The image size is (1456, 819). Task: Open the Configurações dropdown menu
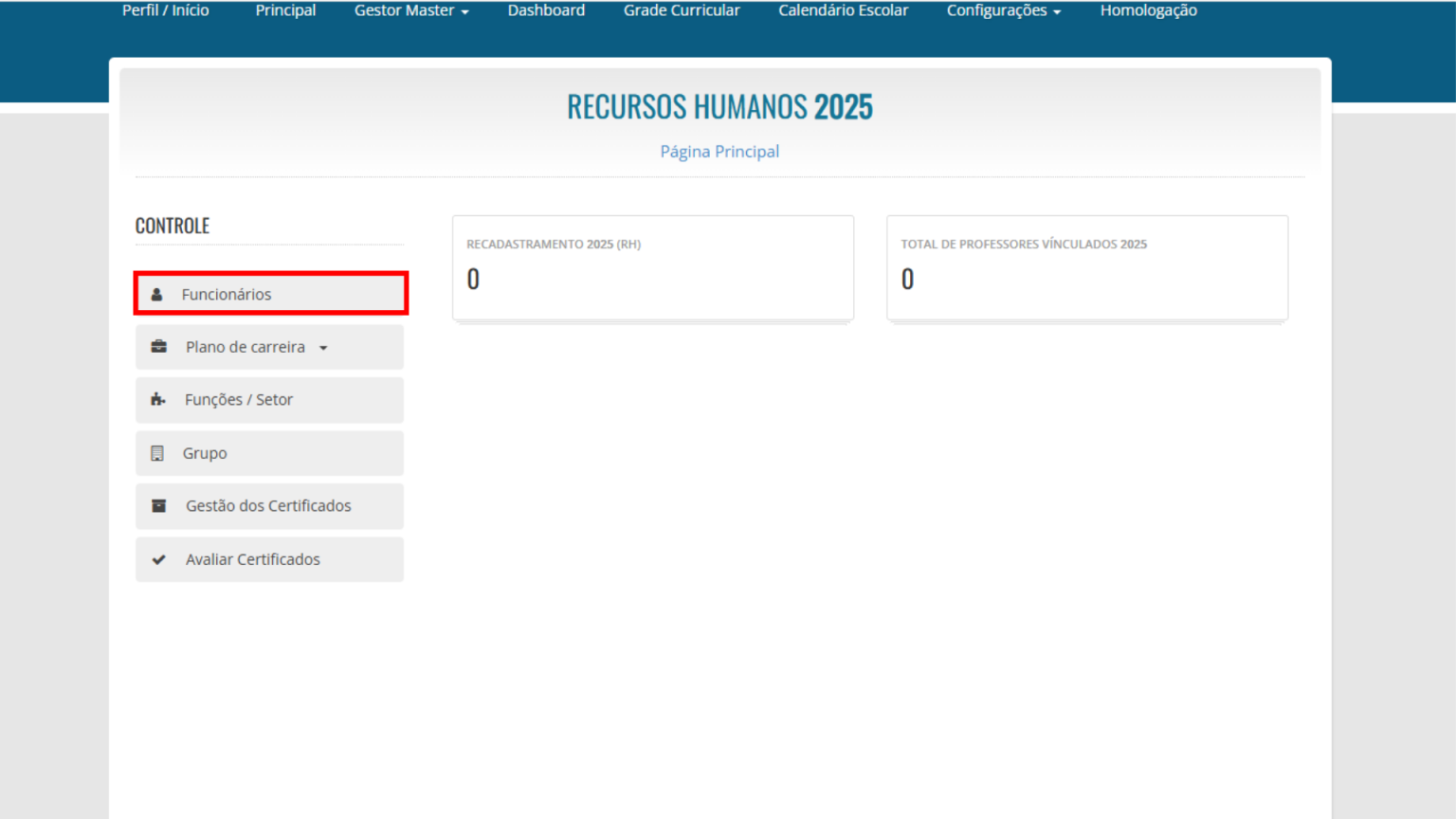point(1003,10)
